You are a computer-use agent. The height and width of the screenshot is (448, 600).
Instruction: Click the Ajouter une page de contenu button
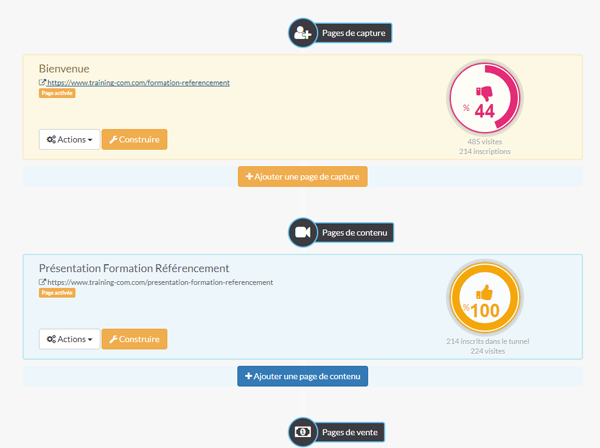(303, 376)
